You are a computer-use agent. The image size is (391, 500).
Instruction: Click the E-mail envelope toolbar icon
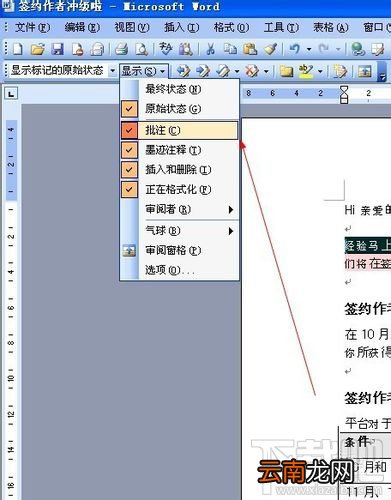coord(97,49)
